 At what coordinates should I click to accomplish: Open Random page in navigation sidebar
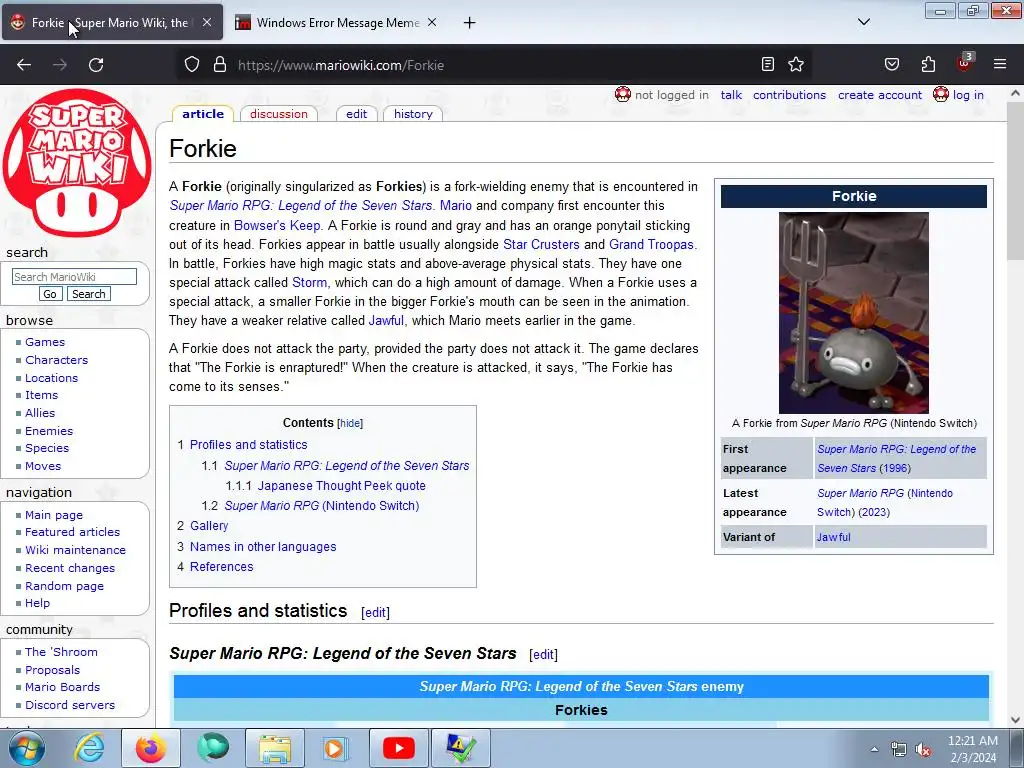coord(64,586)
